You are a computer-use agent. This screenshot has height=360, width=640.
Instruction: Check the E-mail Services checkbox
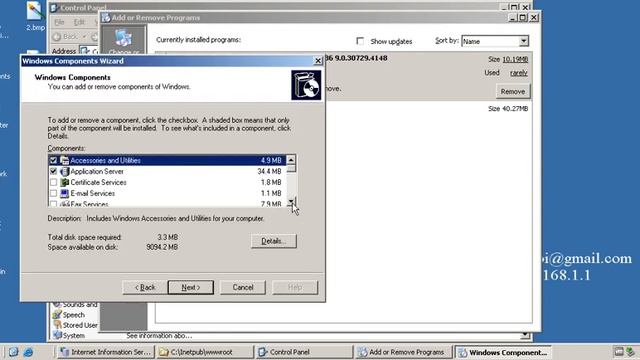click(x=53, y=193)
